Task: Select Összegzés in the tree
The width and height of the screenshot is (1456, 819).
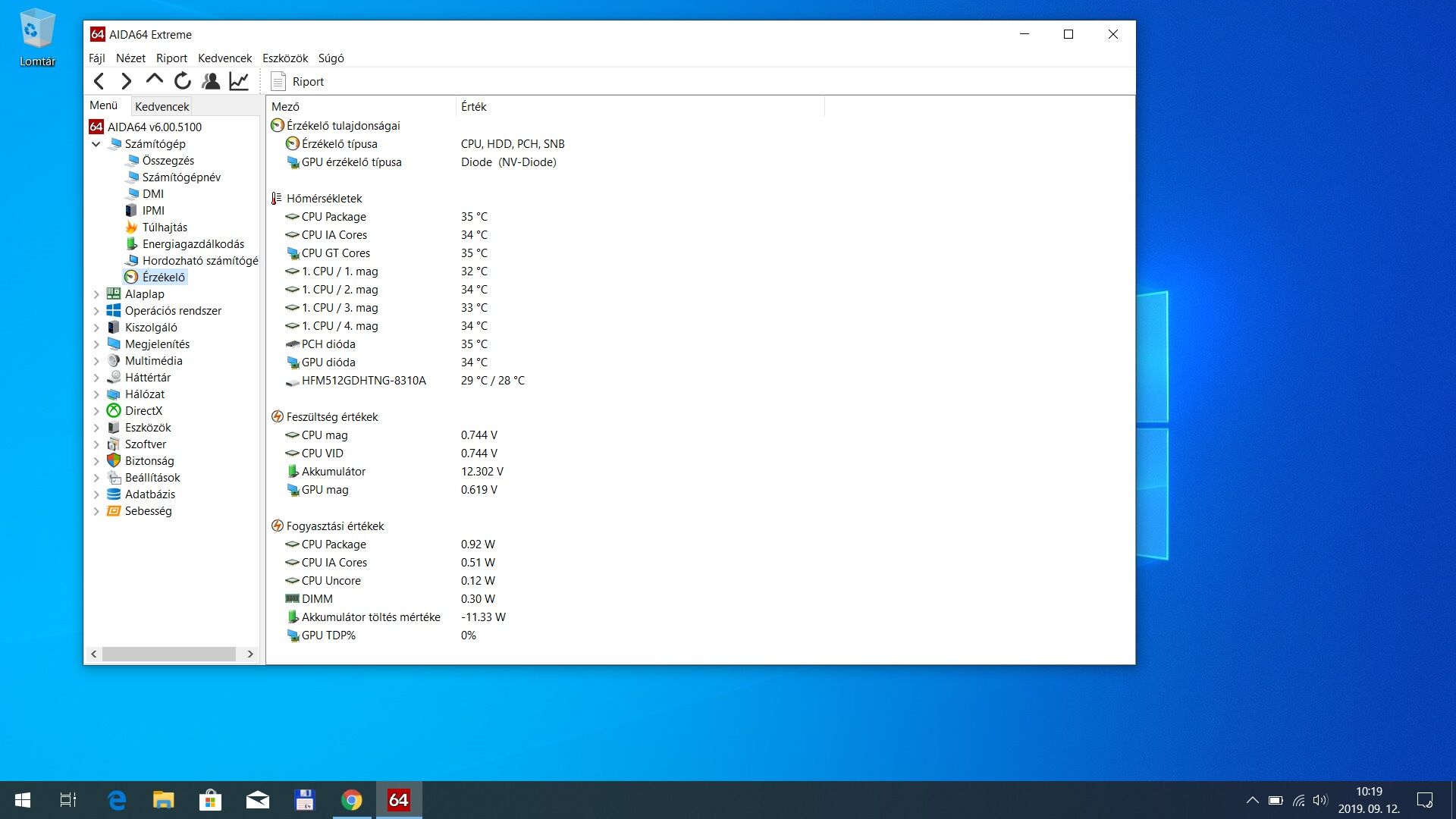Action: point(168,161)
